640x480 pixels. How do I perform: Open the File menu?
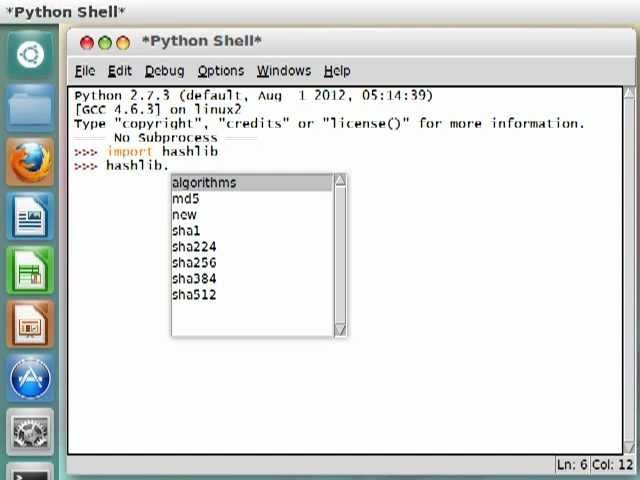[85, 71]
